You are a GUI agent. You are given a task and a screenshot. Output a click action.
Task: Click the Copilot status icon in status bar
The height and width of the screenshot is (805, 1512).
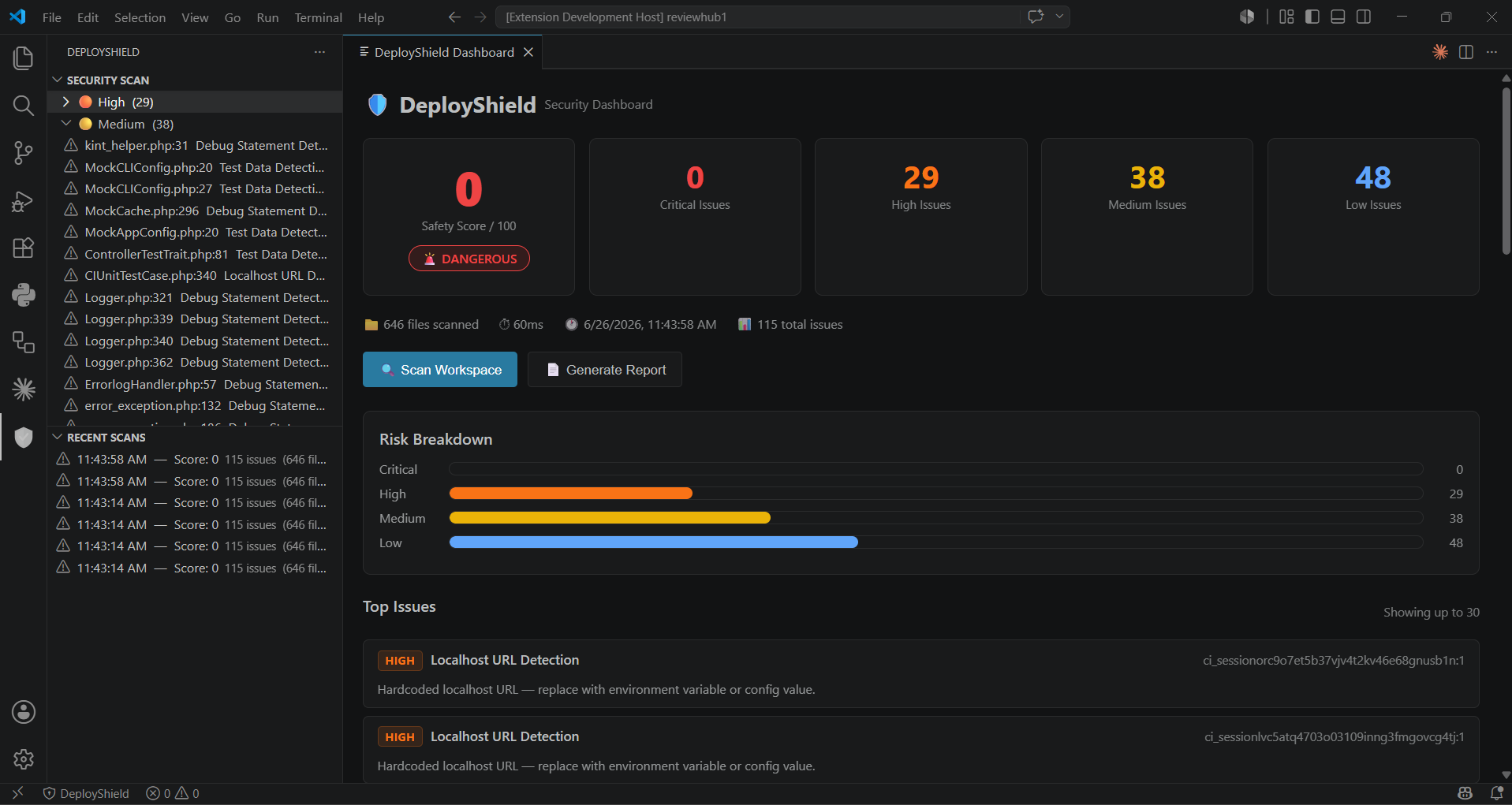[x=1465, y=793]
